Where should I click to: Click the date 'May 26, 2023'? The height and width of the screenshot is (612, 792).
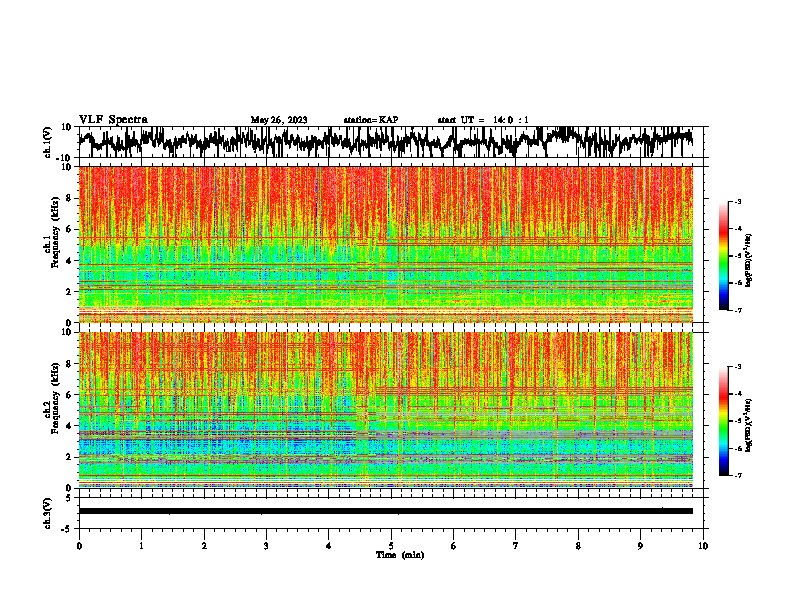(x=279, y=120)
